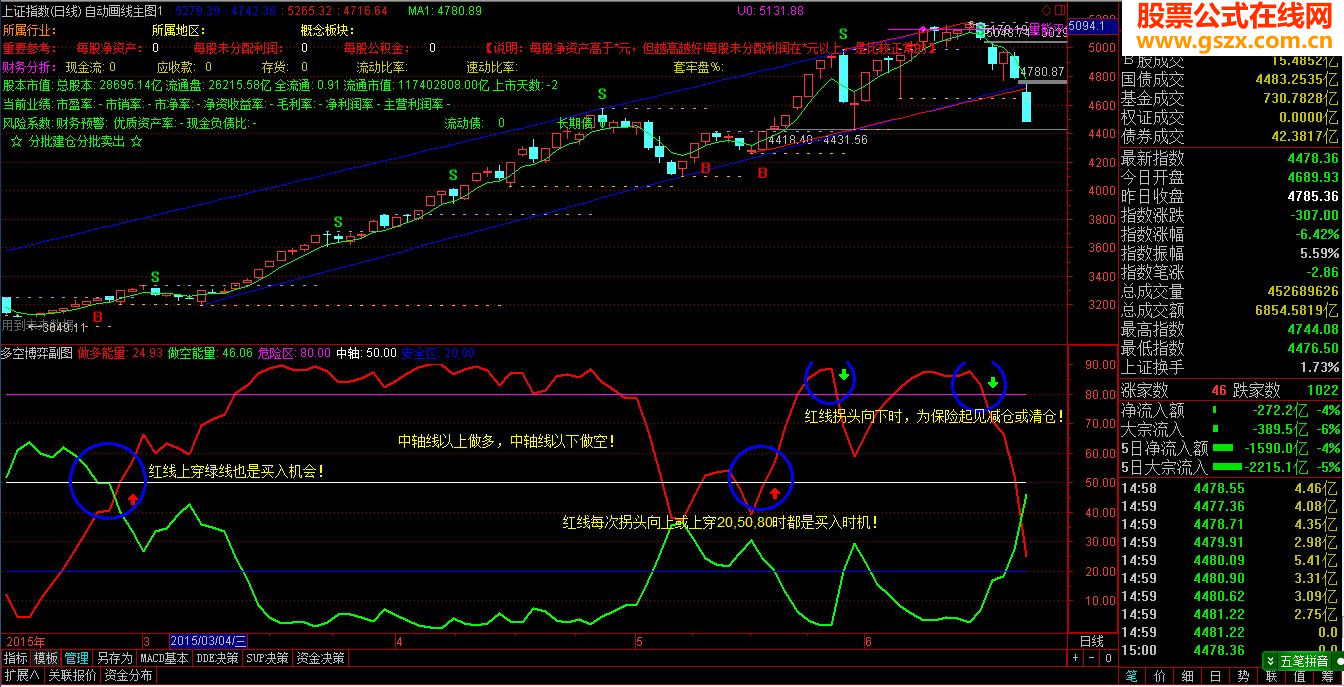Viewport: 1344px width, 687px height.
Task: Click the 上证换手 value 1.73%
Action: point(1319,367)
